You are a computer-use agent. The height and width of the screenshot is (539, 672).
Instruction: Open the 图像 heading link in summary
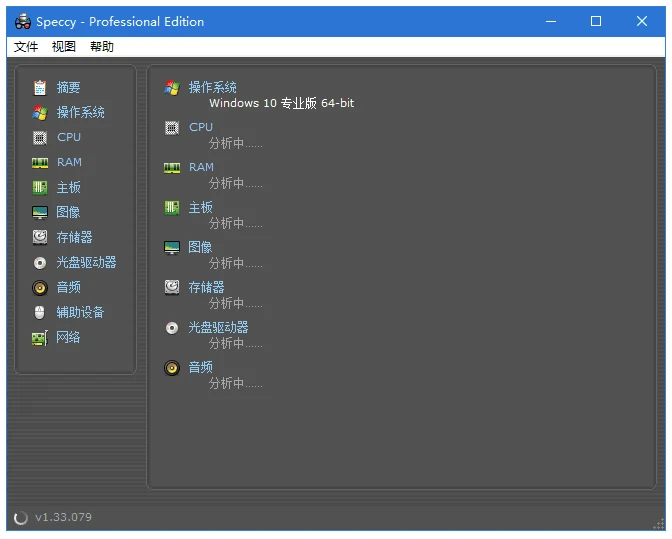pos(200,247)
